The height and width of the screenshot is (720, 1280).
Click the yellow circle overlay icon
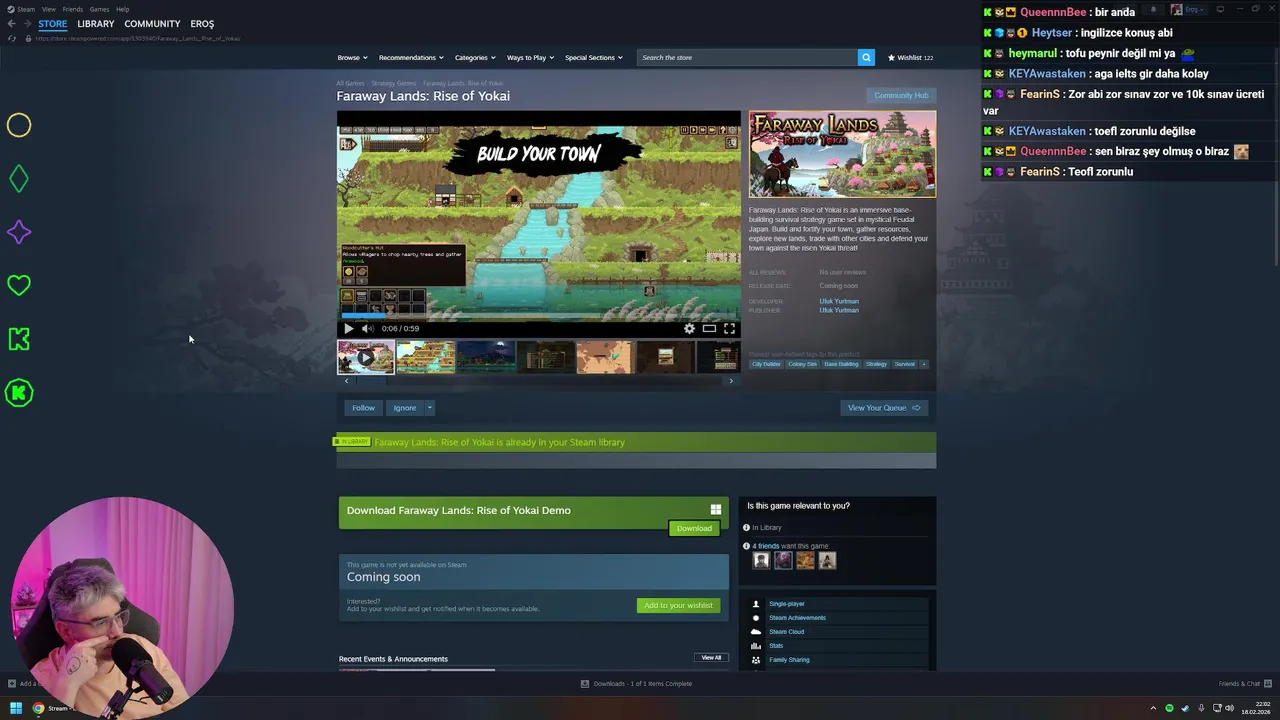click(19, 125)
